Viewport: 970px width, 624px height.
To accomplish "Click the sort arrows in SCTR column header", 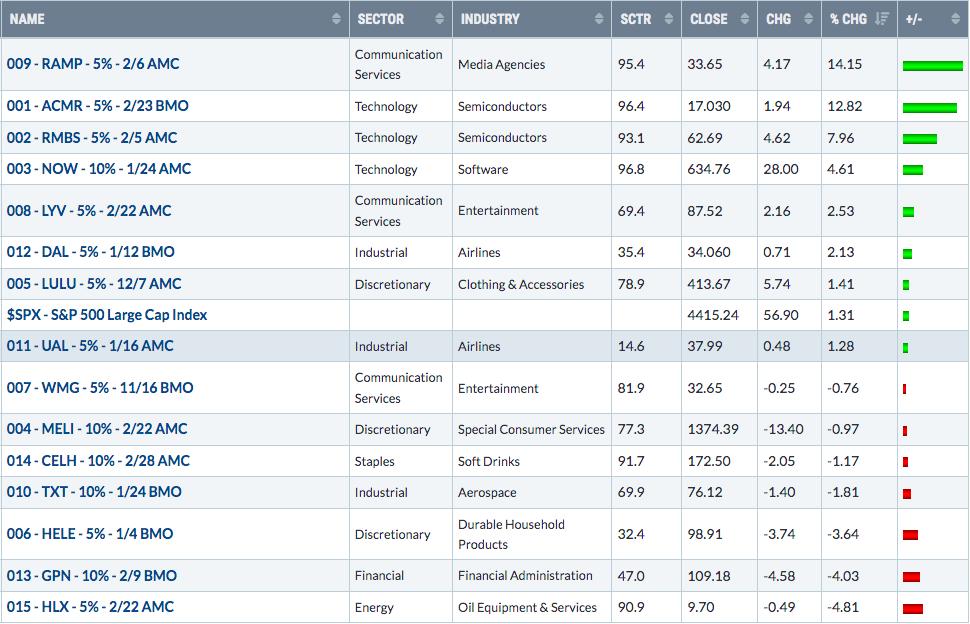I will pos(668,19).
